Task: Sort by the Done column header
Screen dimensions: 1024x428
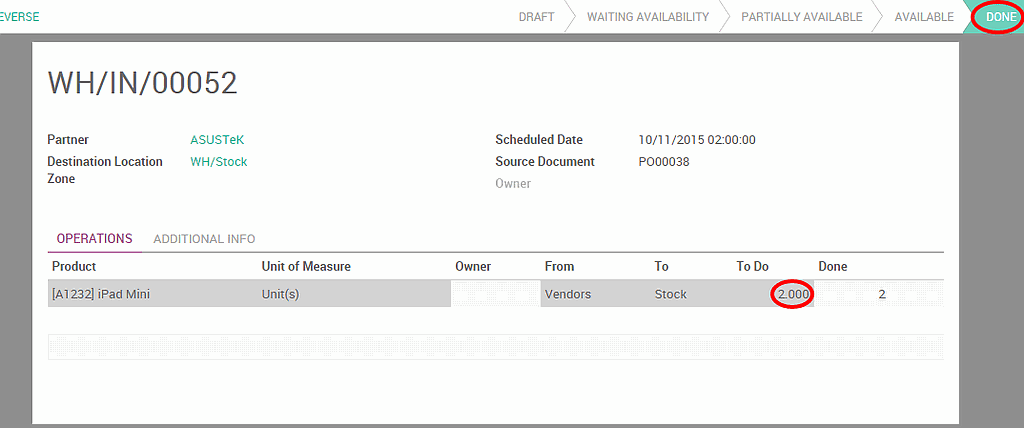Action: pos(832,267)
